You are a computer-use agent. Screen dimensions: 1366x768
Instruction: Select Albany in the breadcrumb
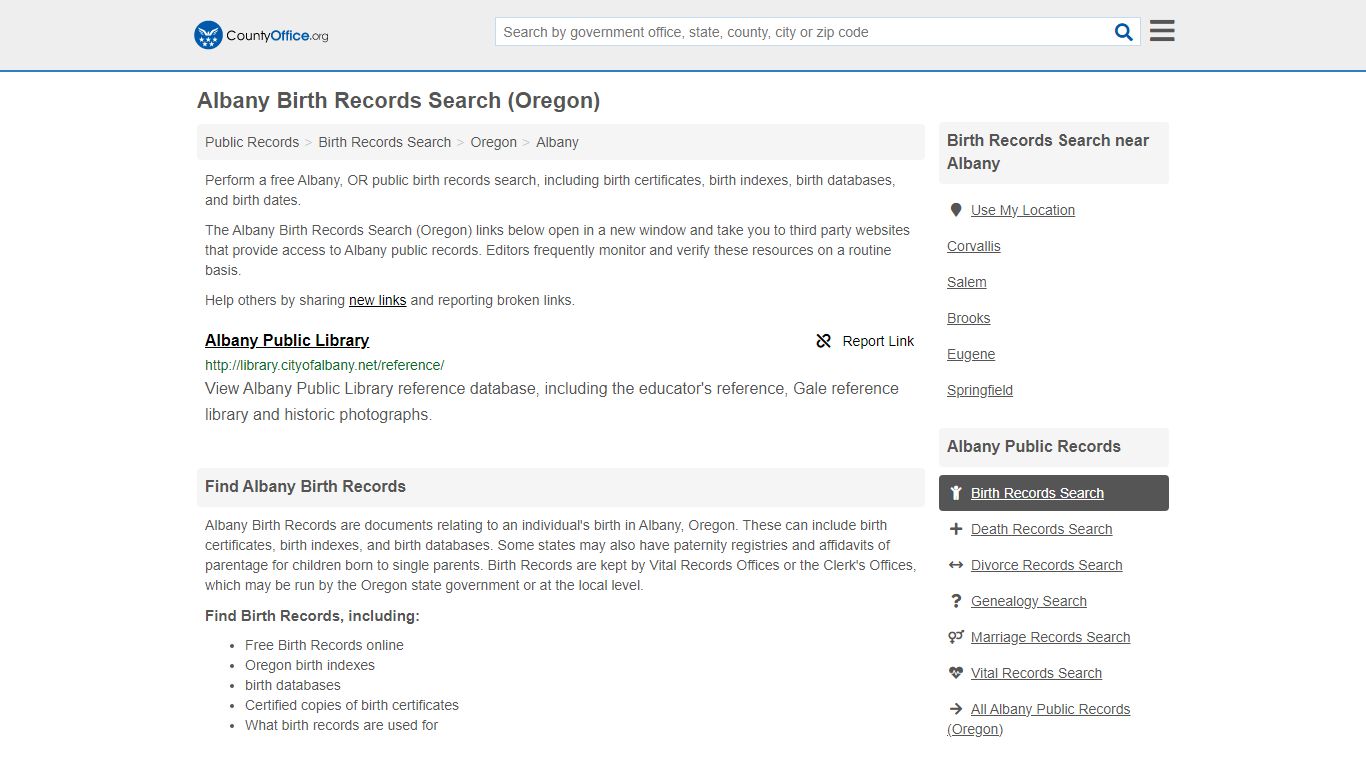point(557,142)
